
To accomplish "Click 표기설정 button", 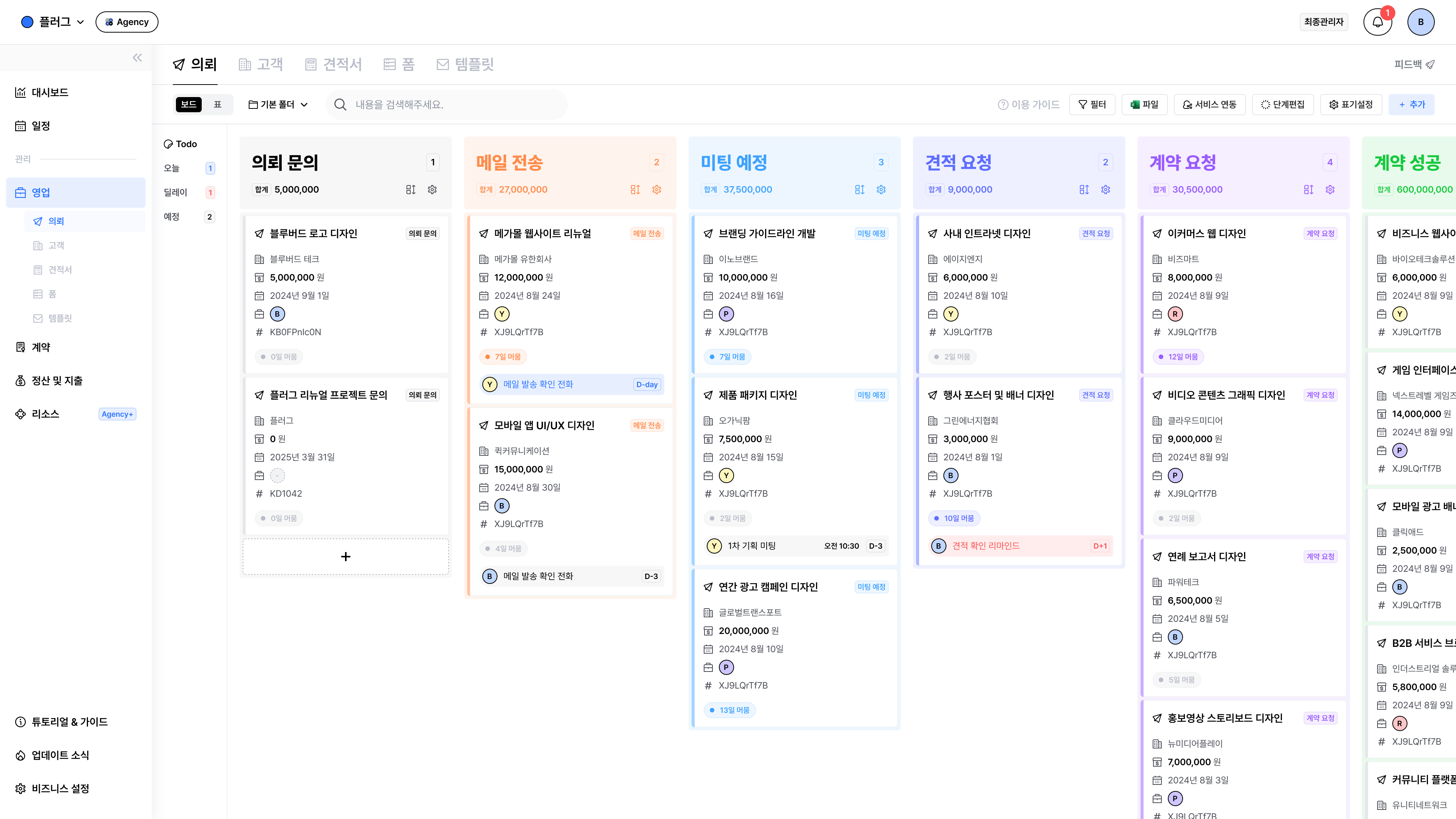I will point(1351,105).
